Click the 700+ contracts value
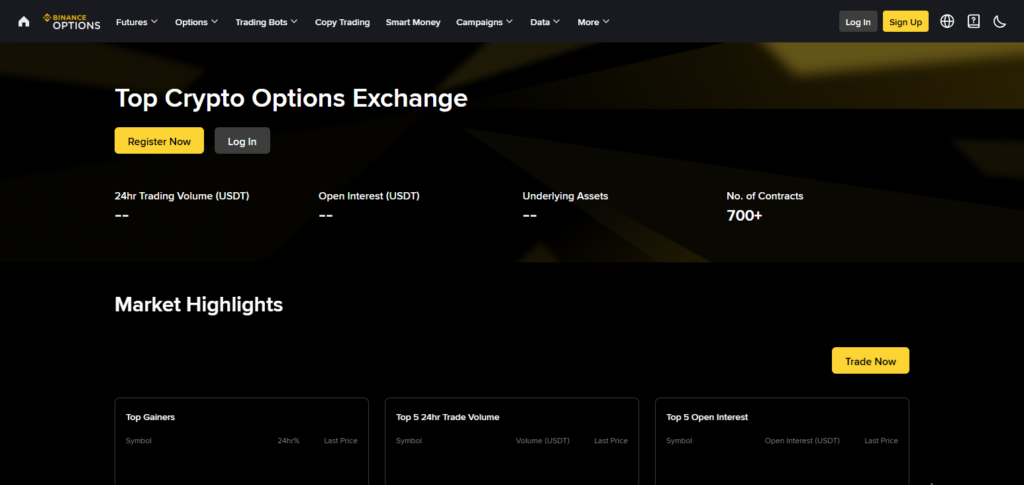This screenshot has height=485, width=1024. tap(744, 215)
